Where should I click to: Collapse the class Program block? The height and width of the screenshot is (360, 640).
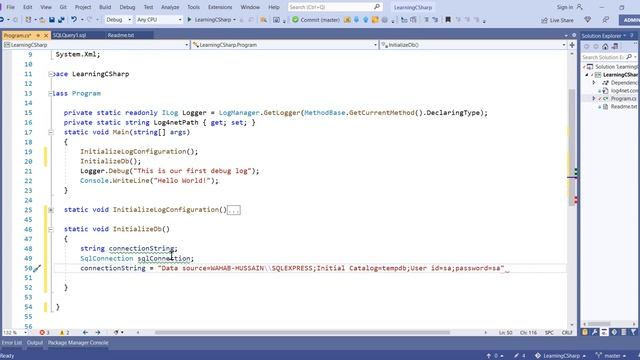click(51, 93)
